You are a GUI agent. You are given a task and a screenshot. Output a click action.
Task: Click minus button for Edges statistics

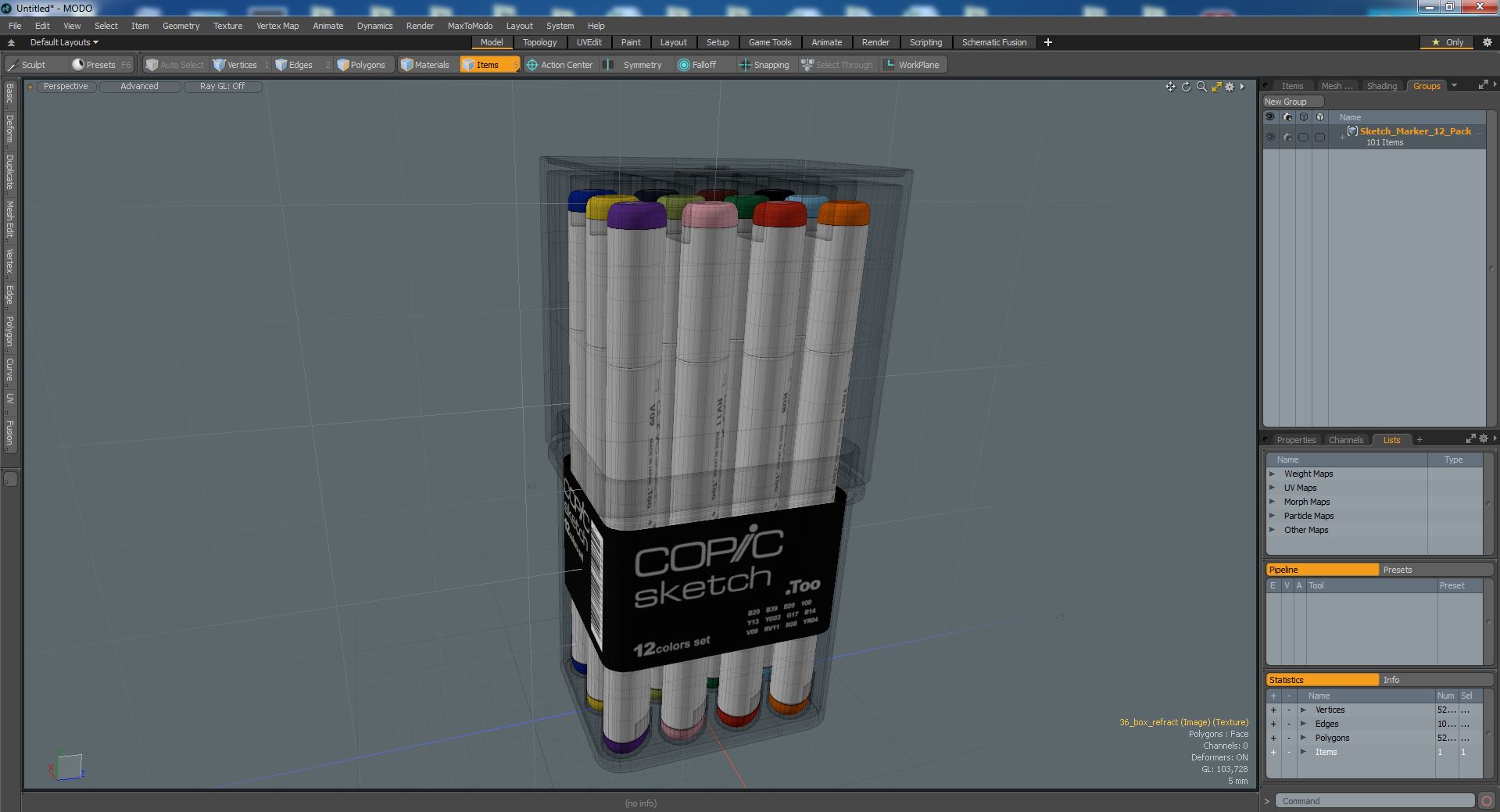[1288, 724]
